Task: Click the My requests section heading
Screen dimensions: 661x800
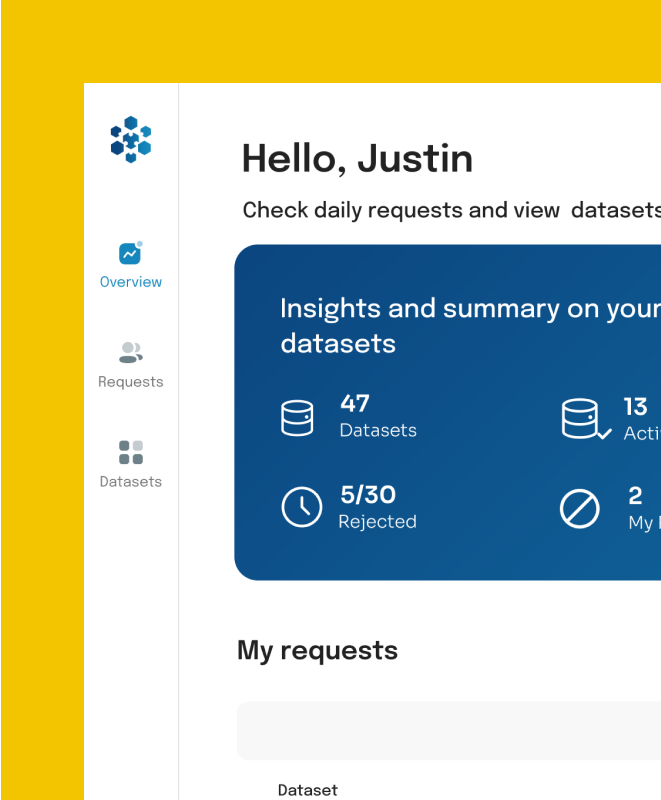Action: pos(317,650)
